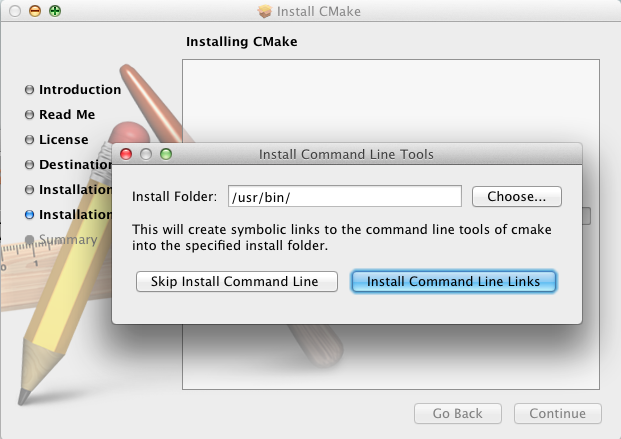Screen dimensions: 621x439
Task: Close the Install Command Line Tools dialog
Action: 127,155
